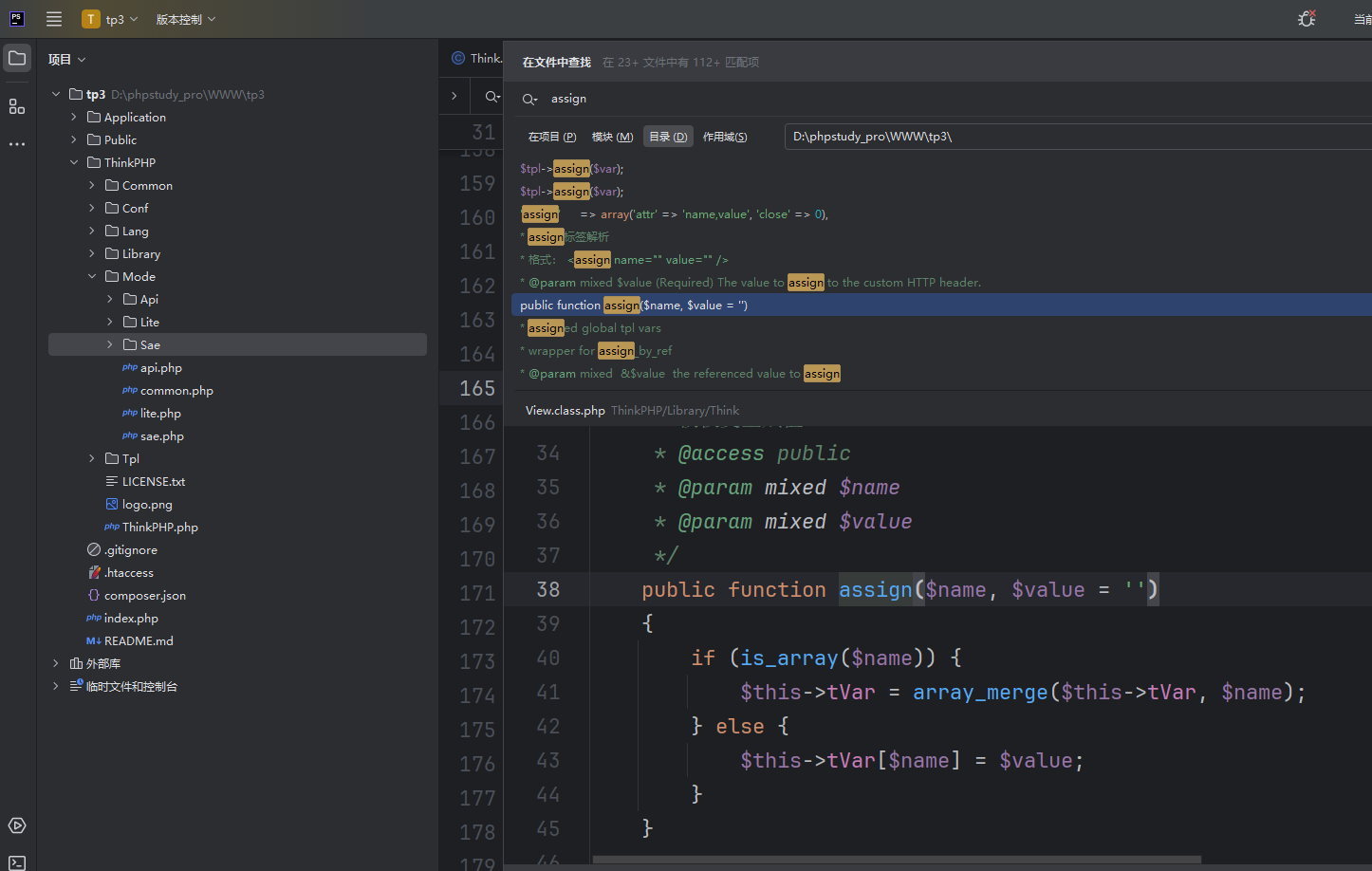Open the main hamburger menu
The height and width of the screenshot is (871, 1372).
(x=54, y=19)
